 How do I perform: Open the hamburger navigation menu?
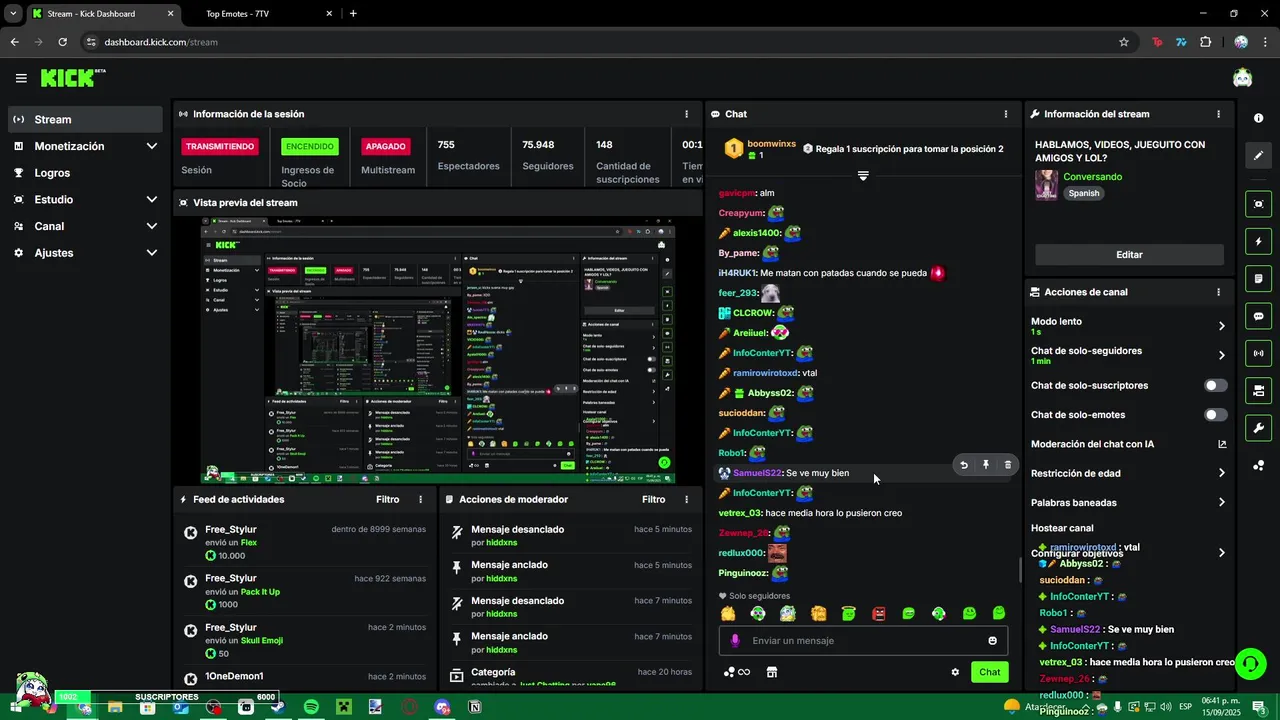[21, 78]
